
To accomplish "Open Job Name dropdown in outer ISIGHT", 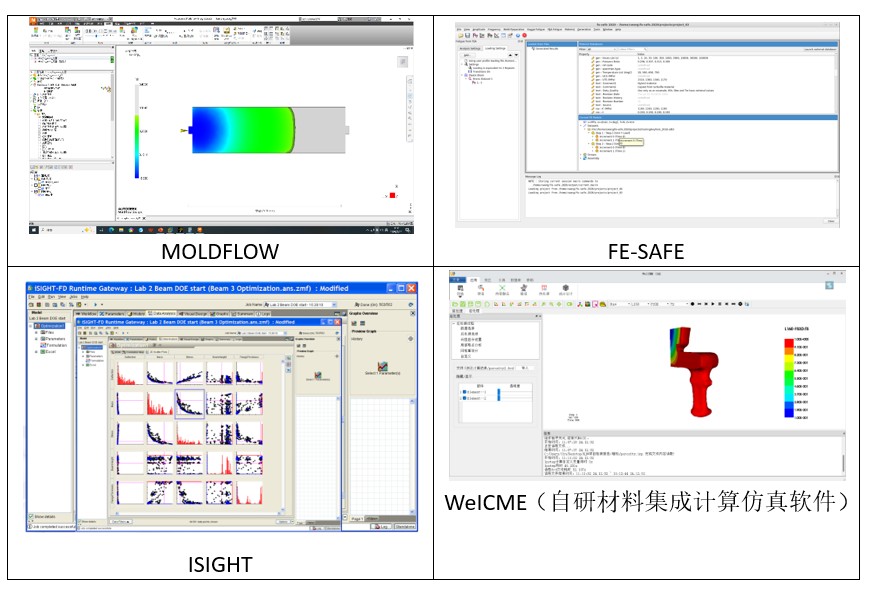I will click(334, 305).
